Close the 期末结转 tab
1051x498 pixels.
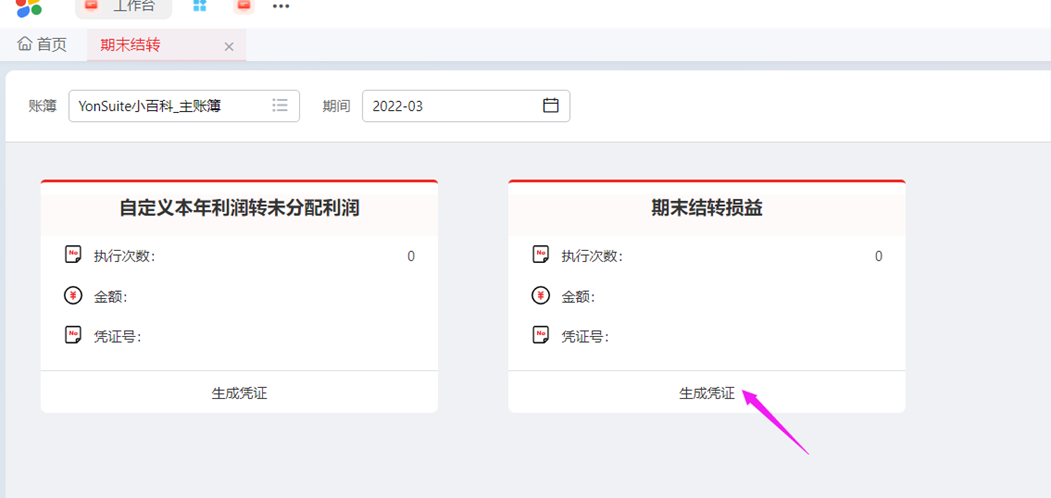click(229, 46)
